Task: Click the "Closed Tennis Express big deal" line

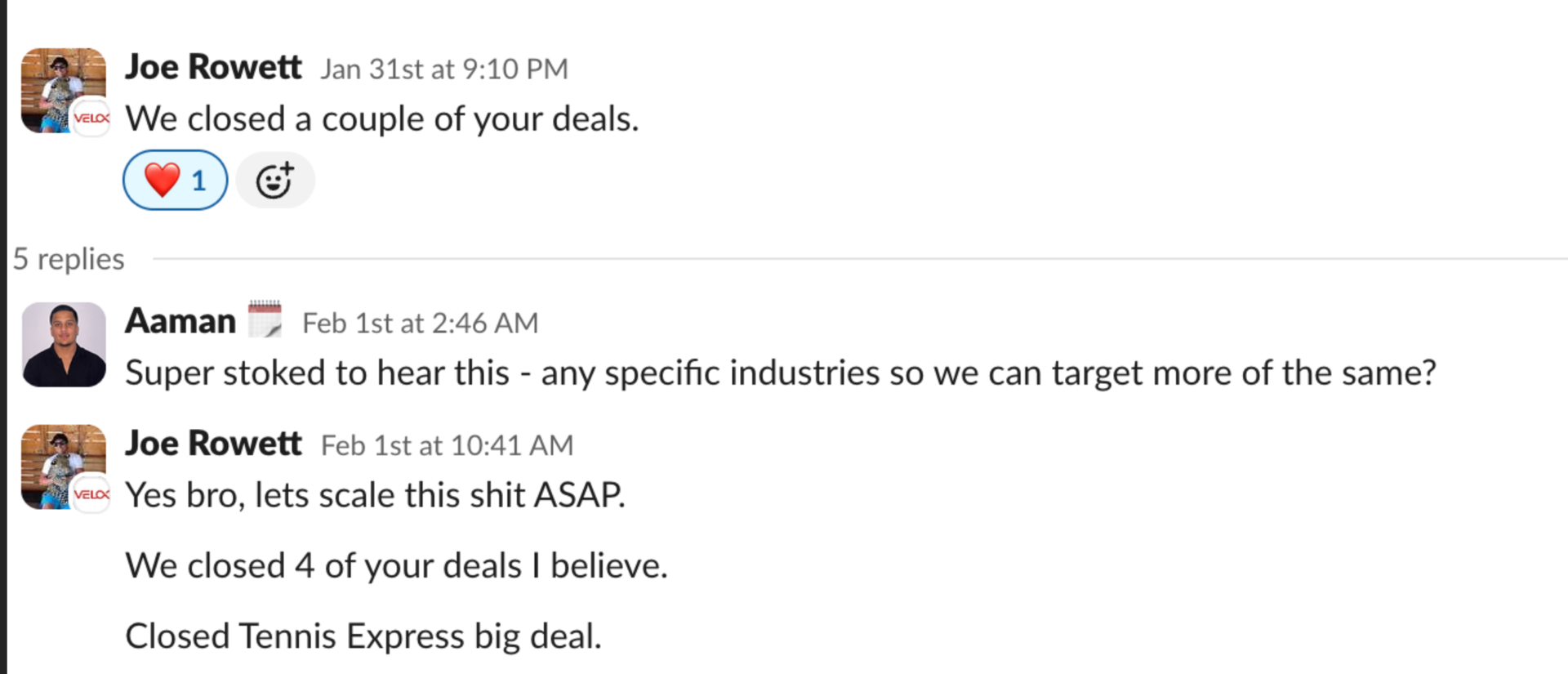Action: pos(363,636)
